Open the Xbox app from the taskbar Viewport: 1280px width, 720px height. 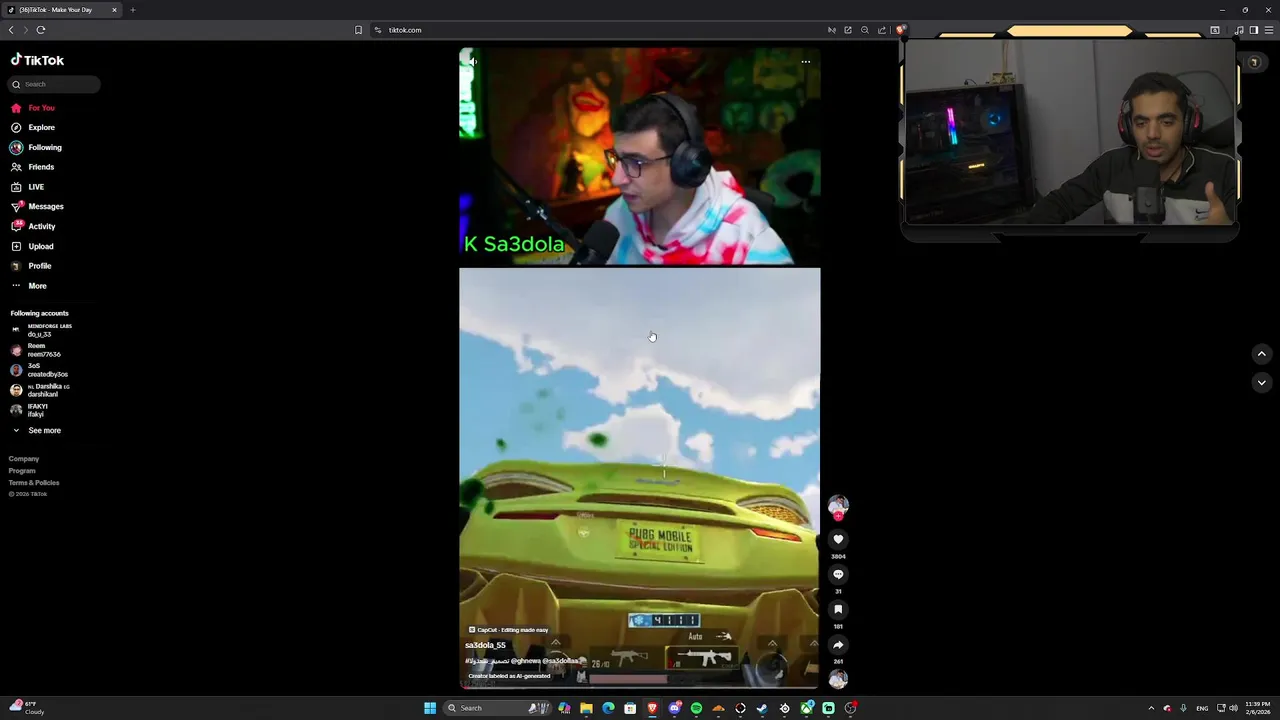pos(806,708)
